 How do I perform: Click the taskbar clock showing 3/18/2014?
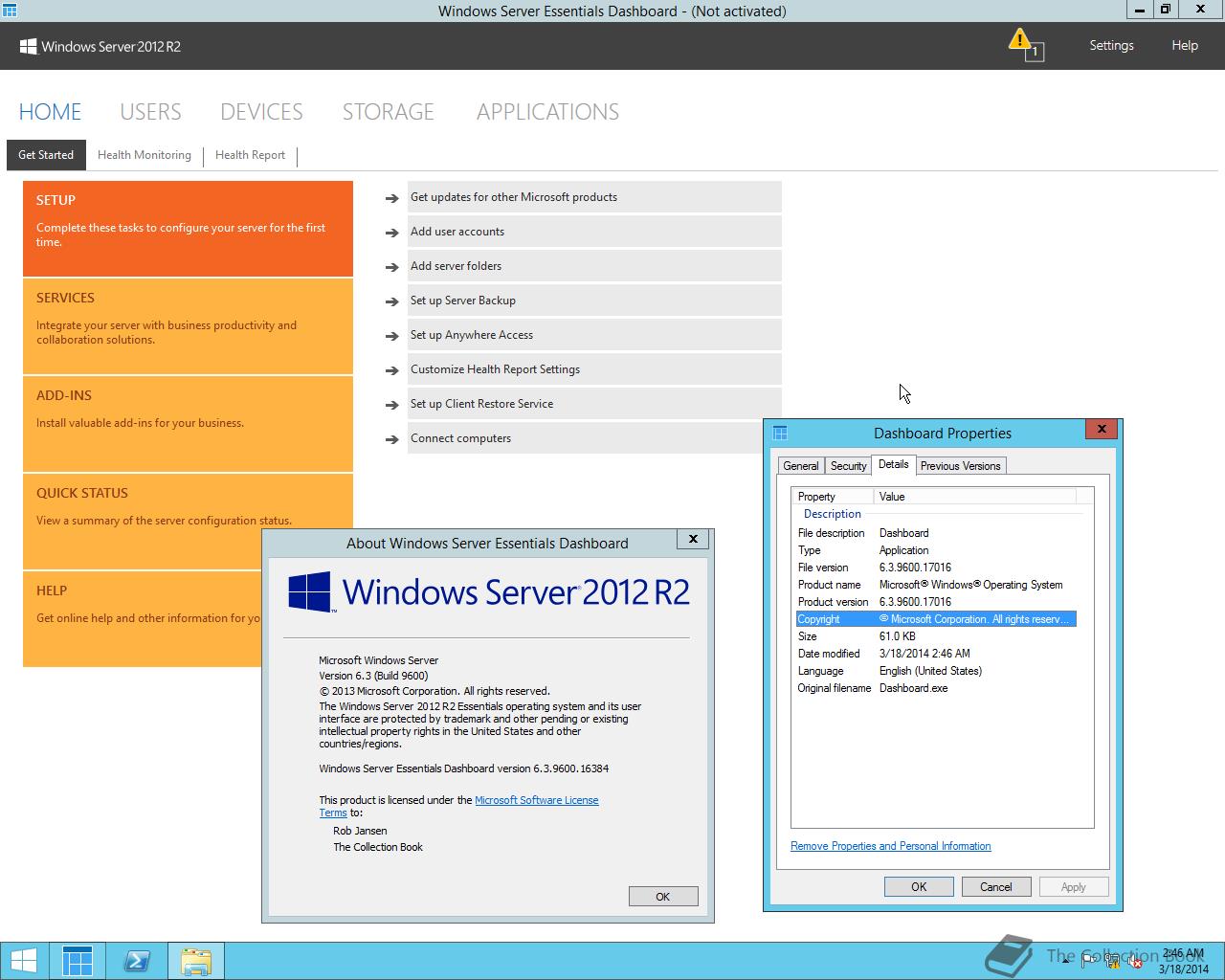(1183, 961)
